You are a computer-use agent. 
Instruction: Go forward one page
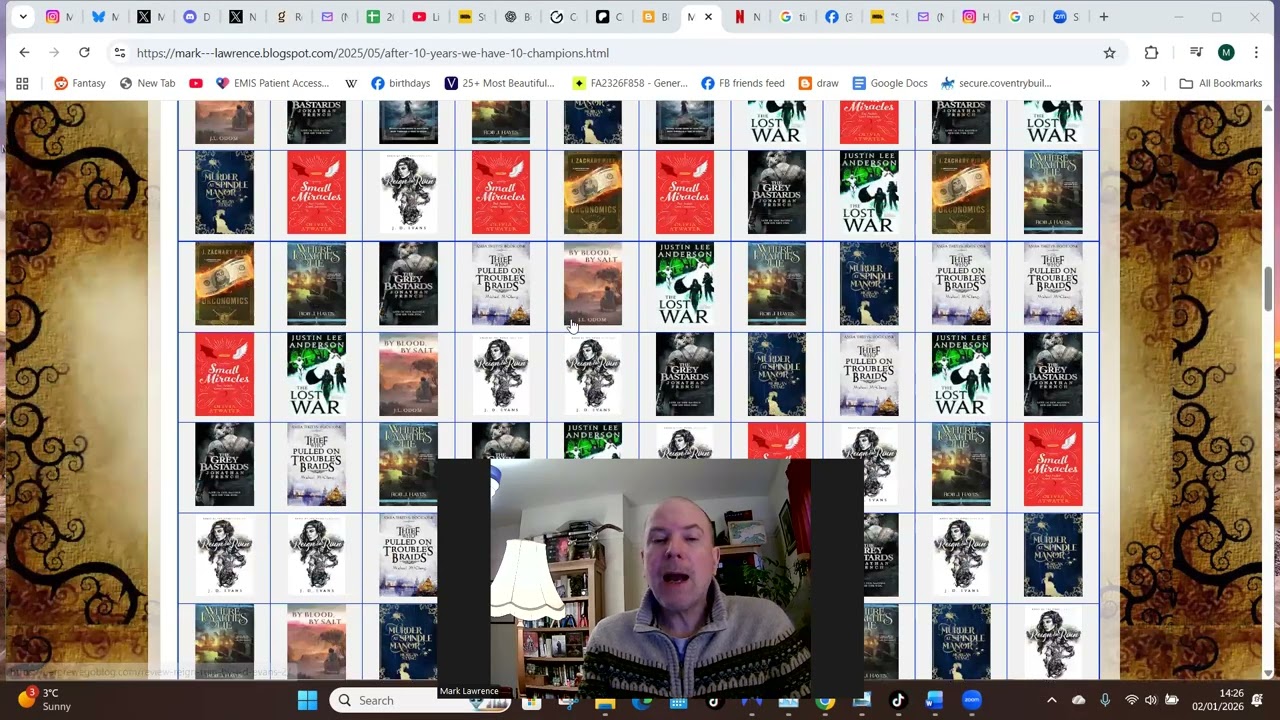click(54, 53)
